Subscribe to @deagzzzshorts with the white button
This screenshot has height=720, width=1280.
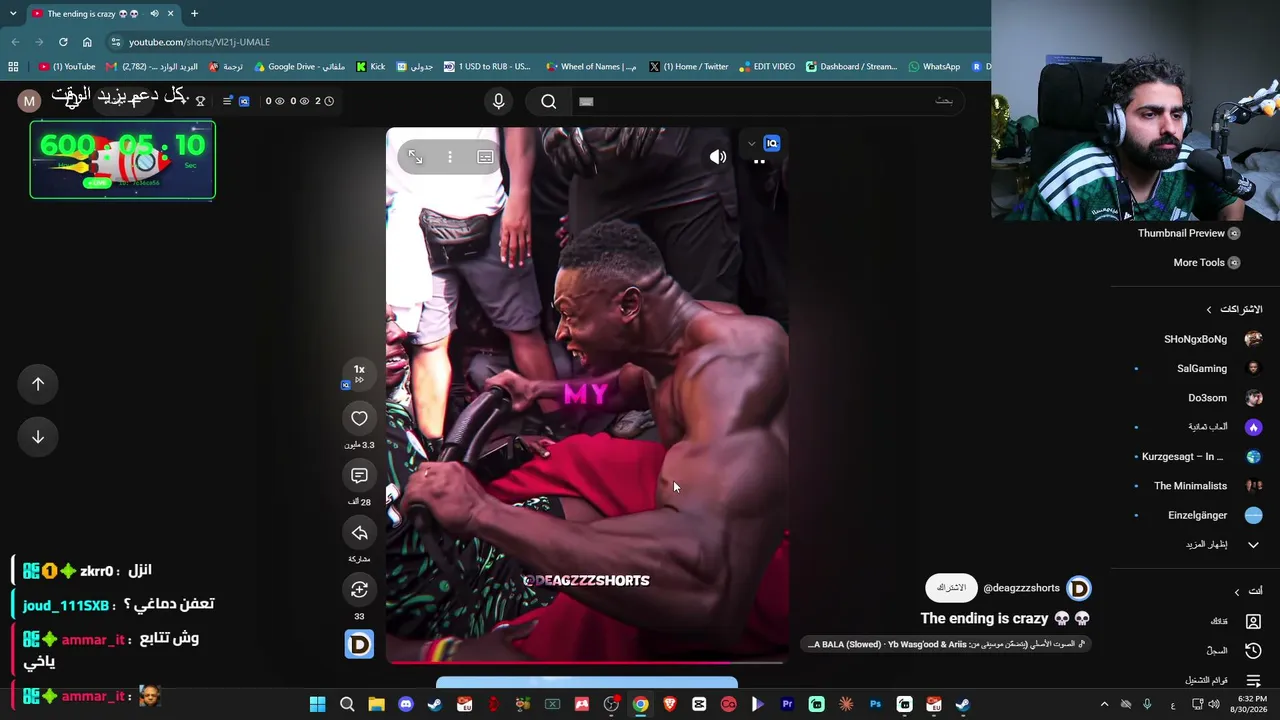coord(950,588)
